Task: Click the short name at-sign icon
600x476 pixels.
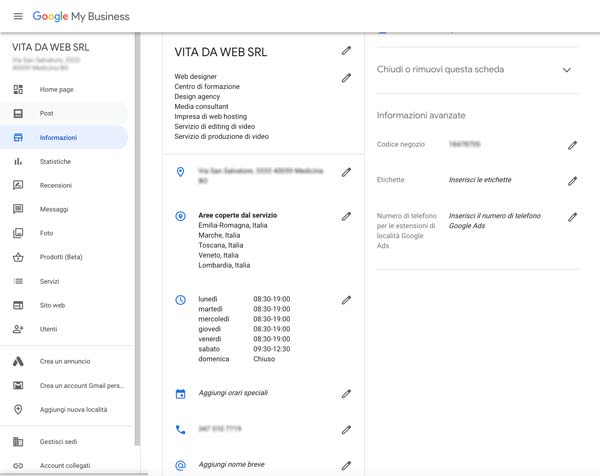Action: pyautogui.click(x=180, y=465)
